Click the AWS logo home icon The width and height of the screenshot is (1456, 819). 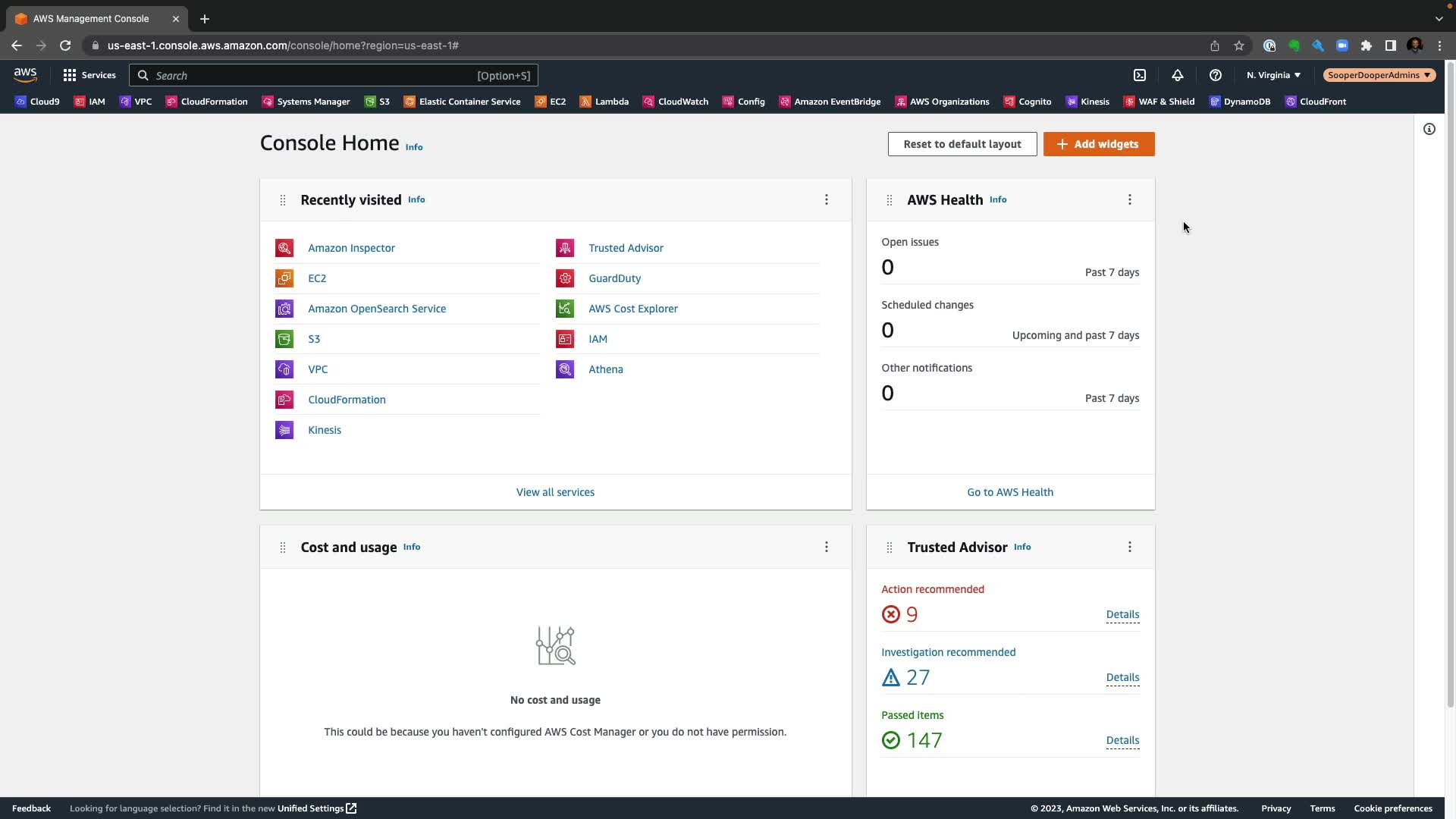(x=25, y=74)
